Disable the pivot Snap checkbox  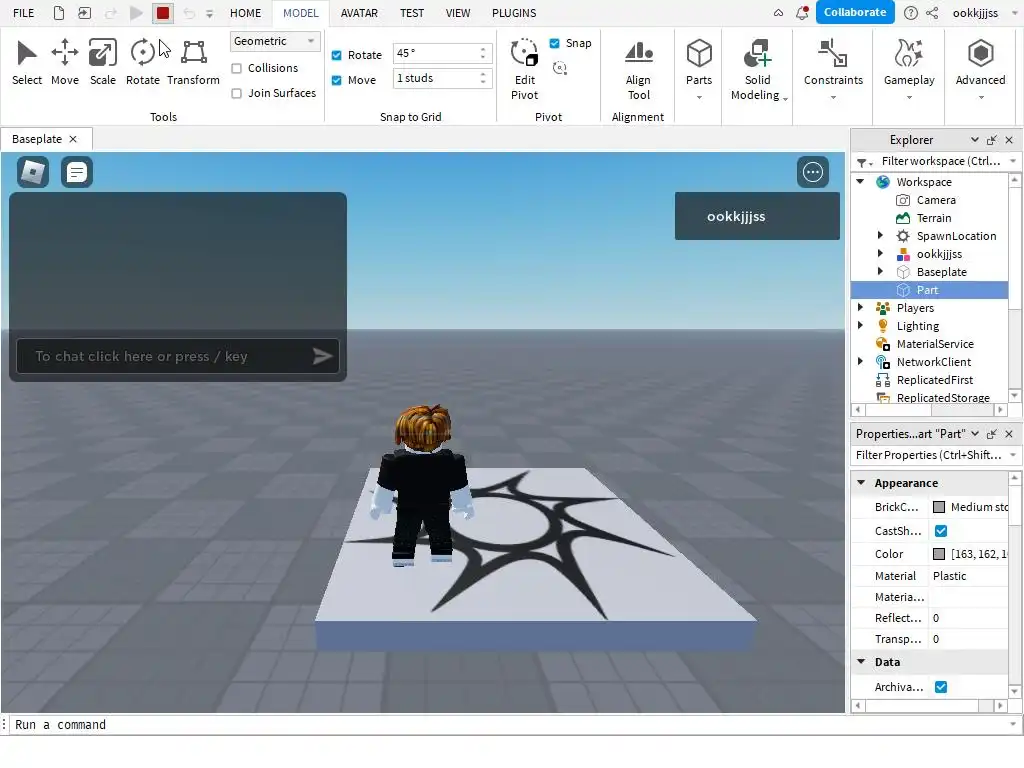(x=554, y=43)
